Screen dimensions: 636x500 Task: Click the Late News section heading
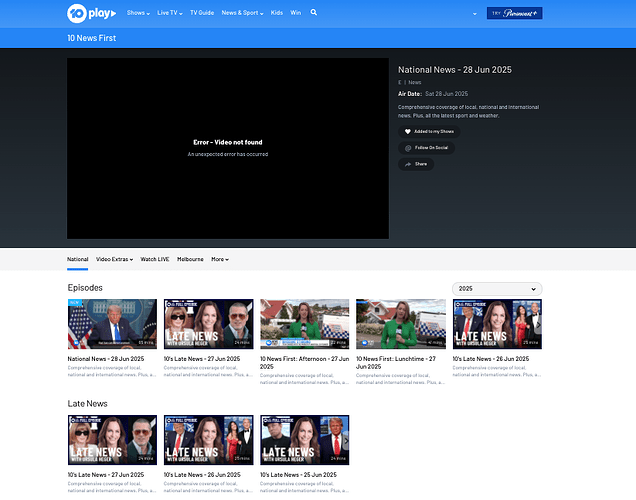(88, 403)
